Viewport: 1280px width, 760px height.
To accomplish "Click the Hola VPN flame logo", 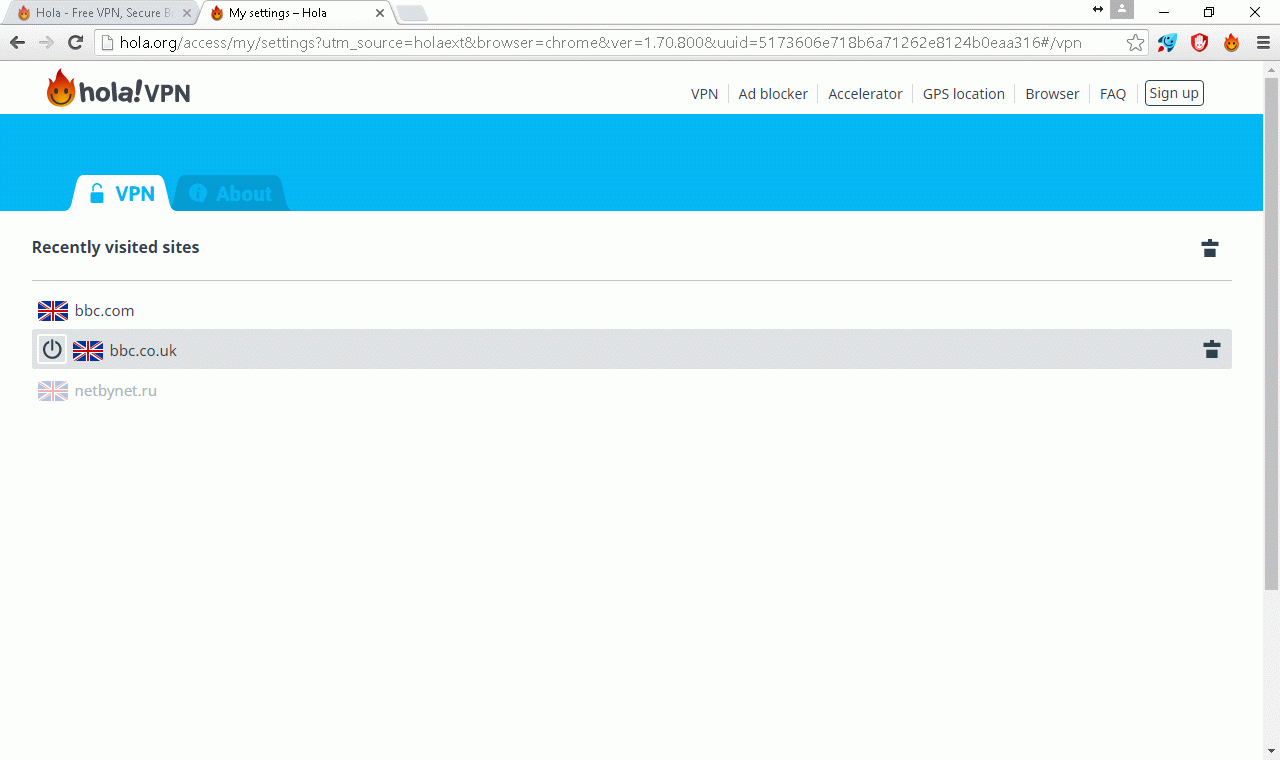I will pyautogui.click(x=118, y=89).
